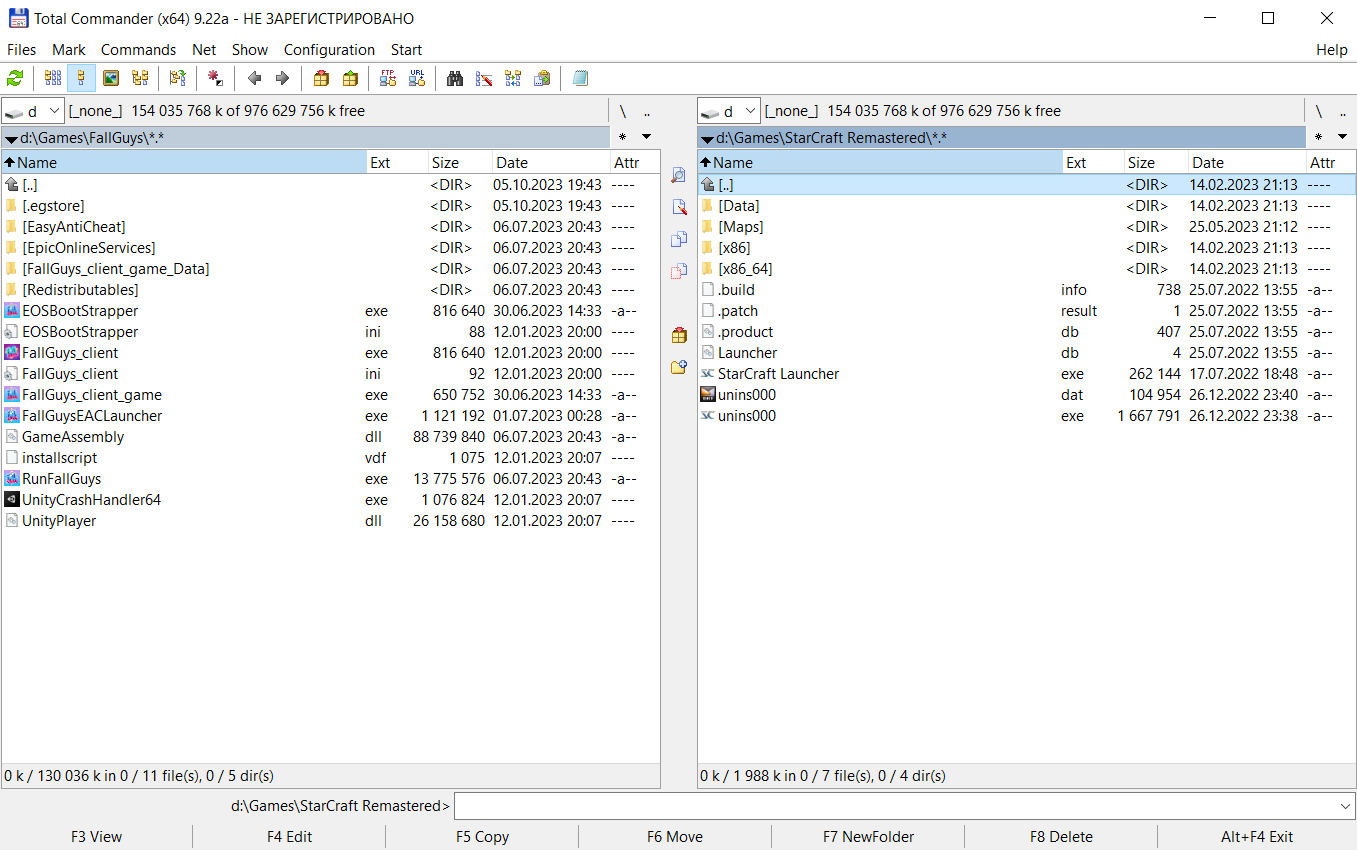
Task: Open FTP connect from the toolbar
Action: pyautogui.click(x=388, y=78)
